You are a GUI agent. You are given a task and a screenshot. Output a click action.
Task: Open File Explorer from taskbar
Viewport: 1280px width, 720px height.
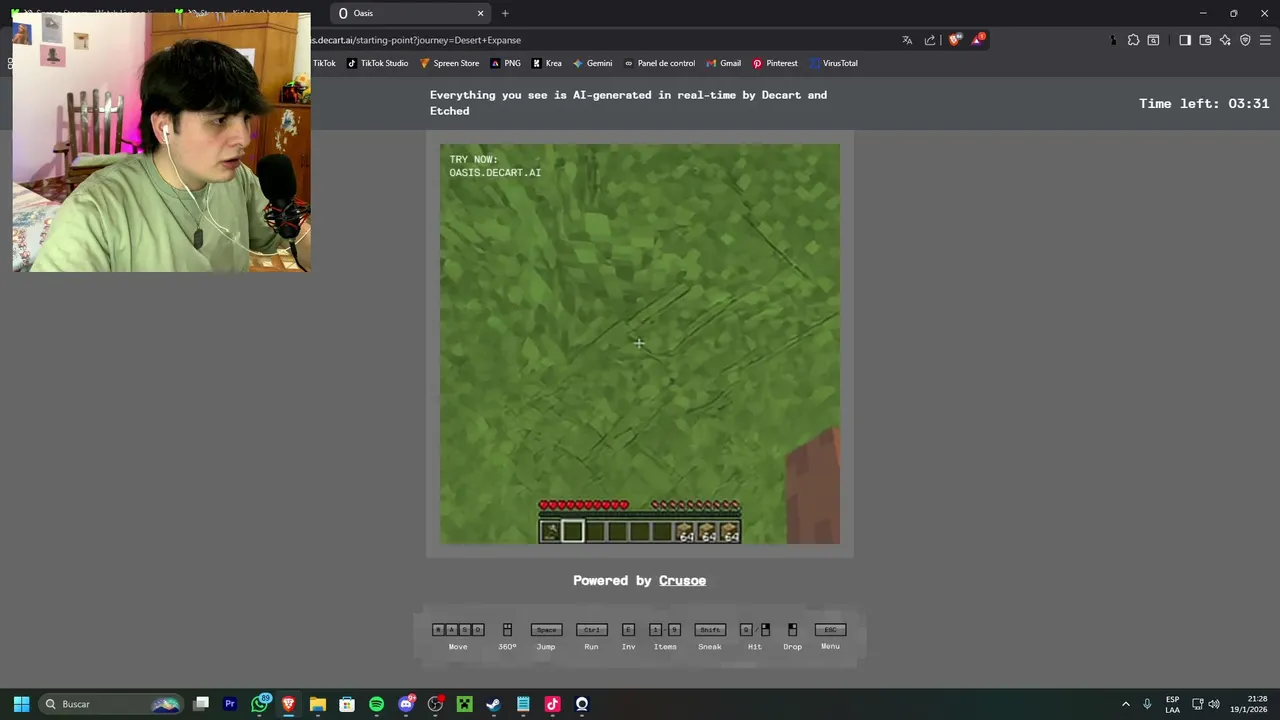click(318, 704)
